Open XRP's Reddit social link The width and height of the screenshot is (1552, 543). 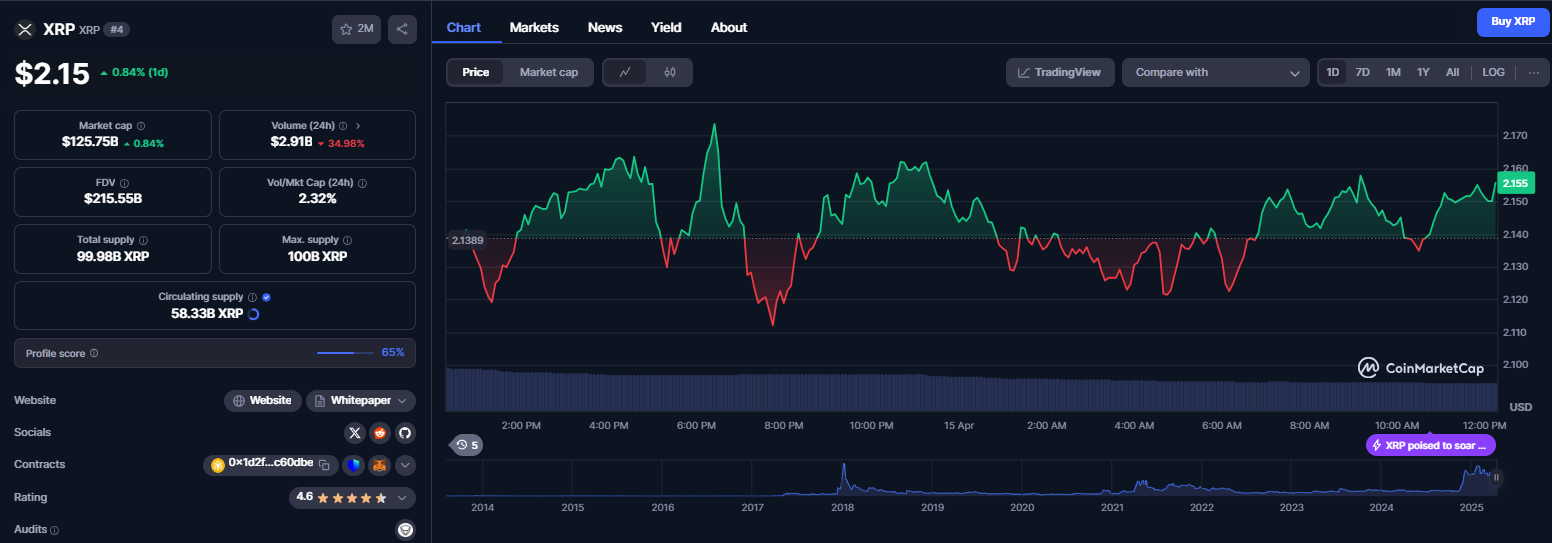tap(379, 433)
